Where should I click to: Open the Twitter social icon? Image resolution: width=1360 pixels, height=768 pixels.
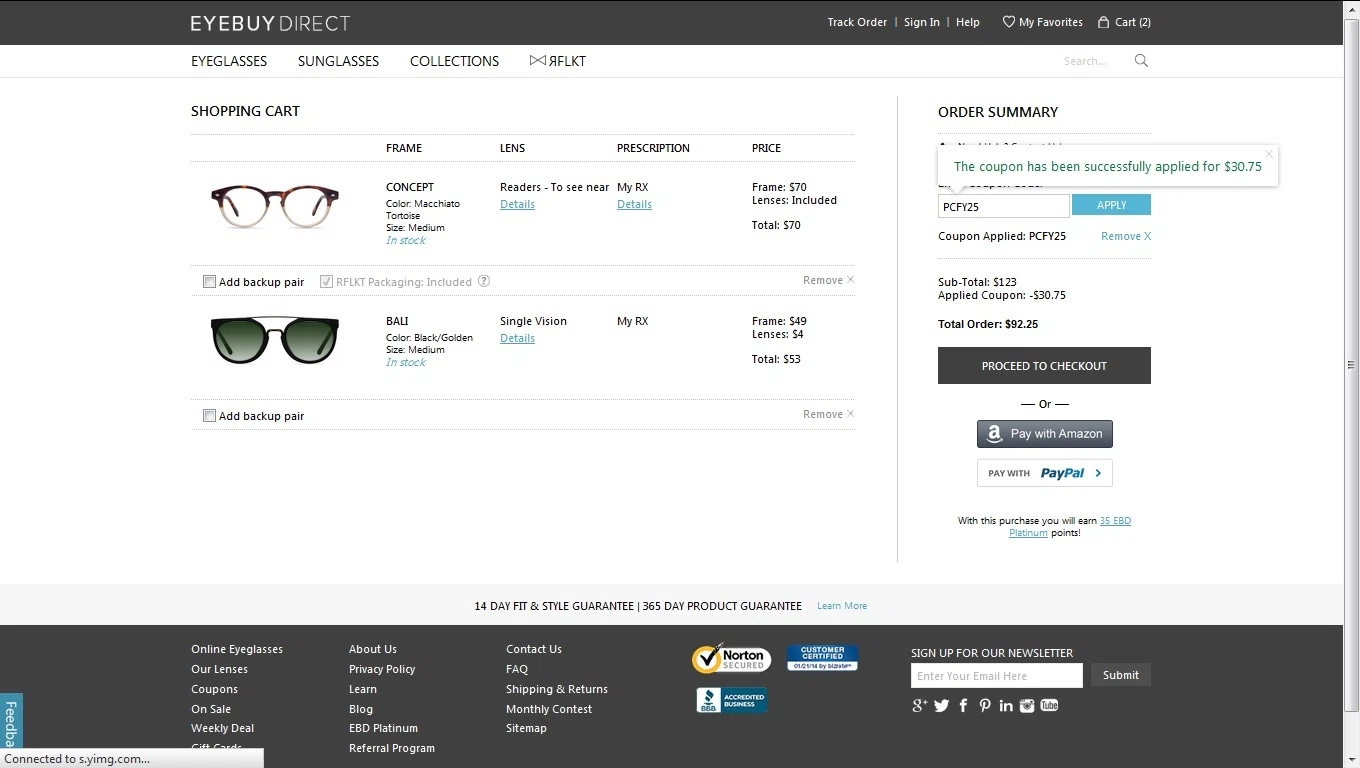(x=941, y=705)
